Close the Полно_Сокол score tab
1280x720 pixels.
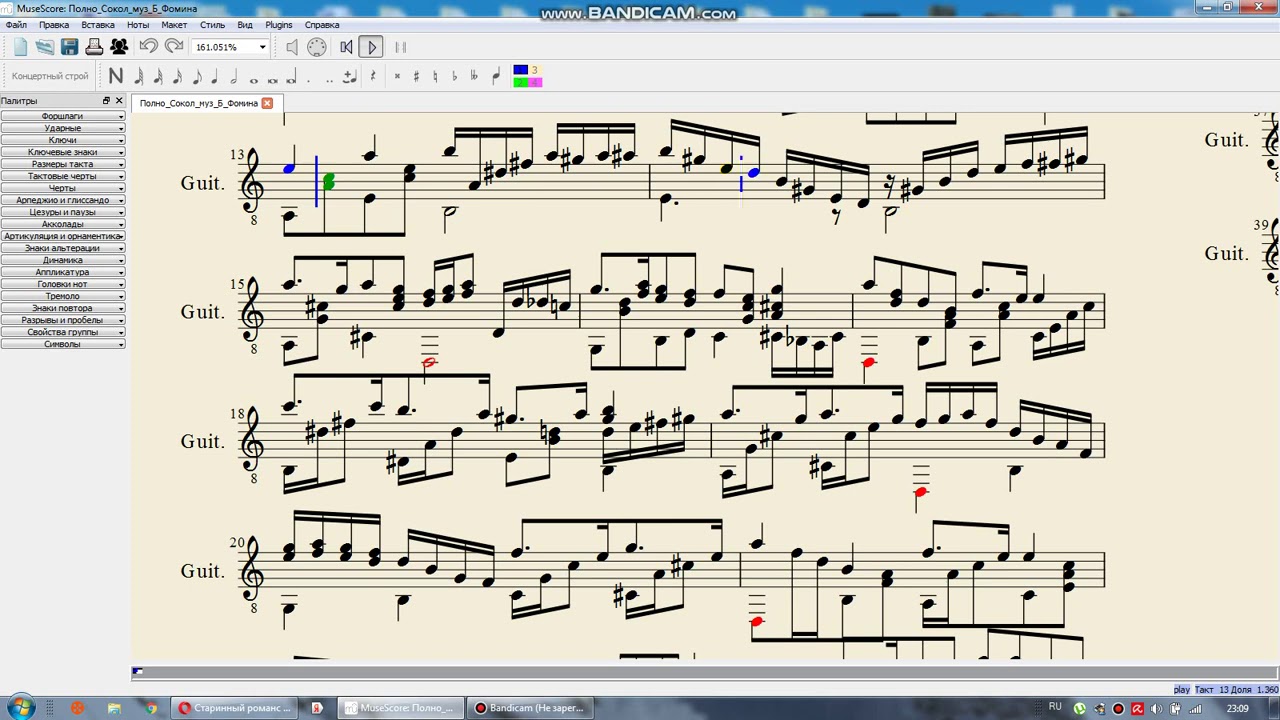pyautogui.click(x=267, y=103)
